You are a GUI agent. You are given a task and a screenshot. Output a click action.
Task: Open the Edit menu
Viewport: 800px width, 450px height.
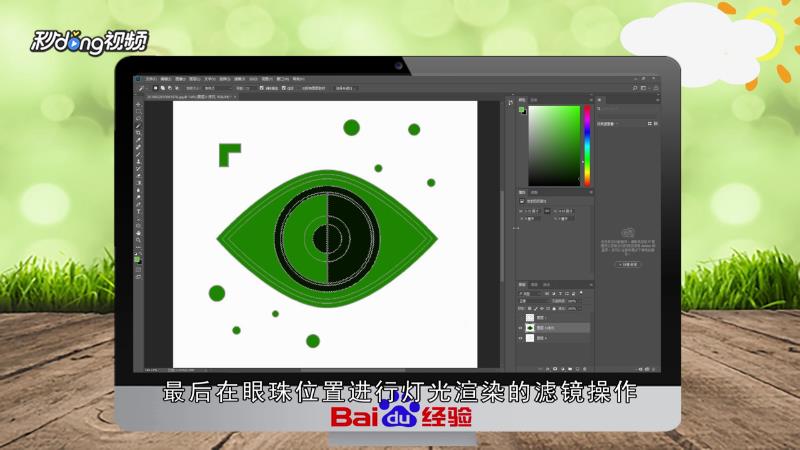click(166, 79)
